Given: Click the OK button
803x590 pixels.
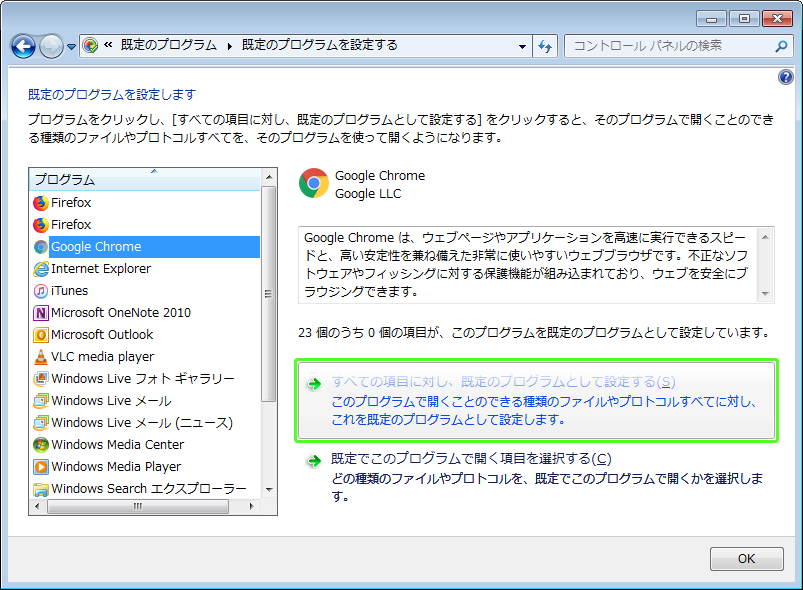Looking at the screenshot, I should click(747, 559).
